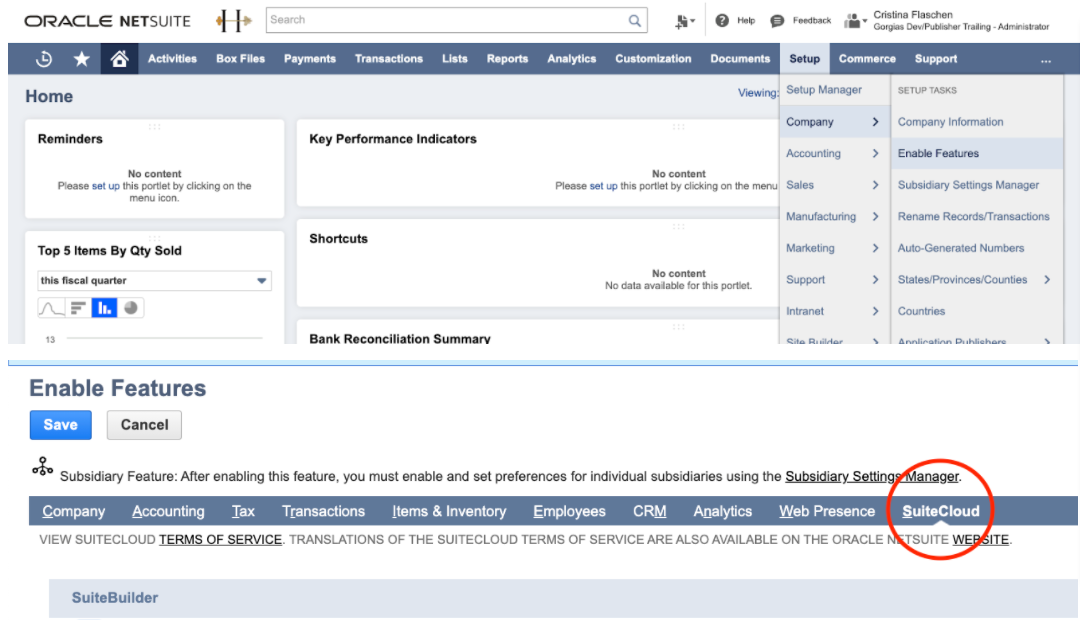Open the change roles user icon
This screenshot has height=620, width=1080.
[x=855, y=21]
